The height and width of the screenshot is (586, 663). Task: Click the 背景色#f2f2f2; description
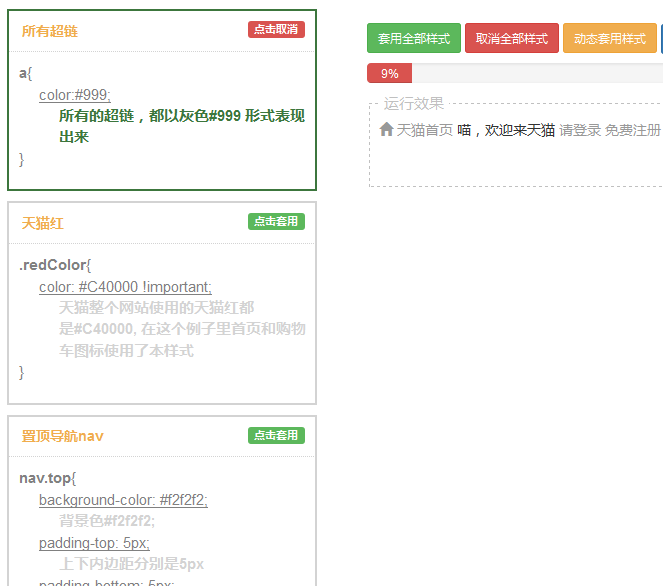107,521
